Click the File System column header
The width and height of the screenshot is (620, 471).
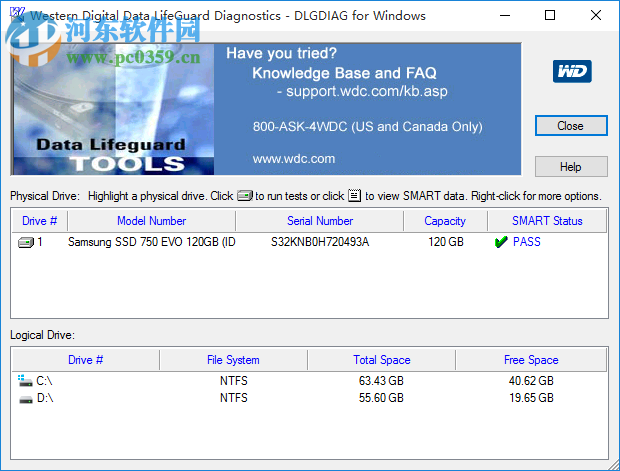233,360
